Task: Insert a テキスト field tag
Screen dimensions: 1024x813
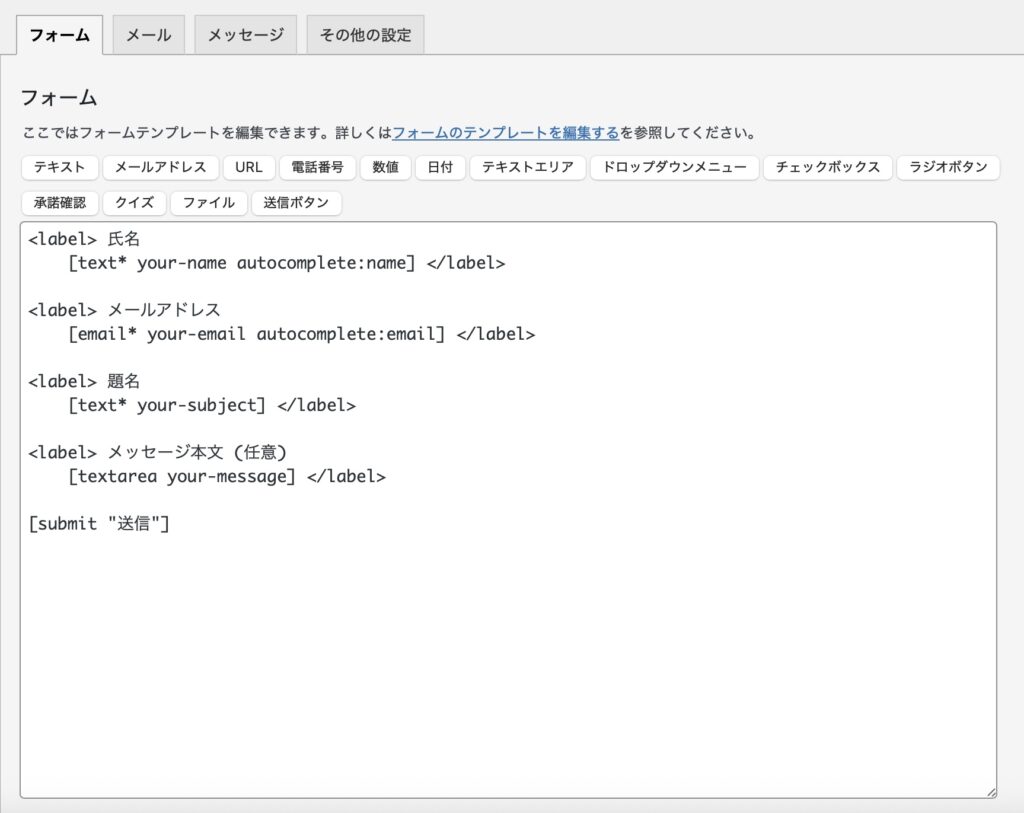Action: tap(60, 167)
